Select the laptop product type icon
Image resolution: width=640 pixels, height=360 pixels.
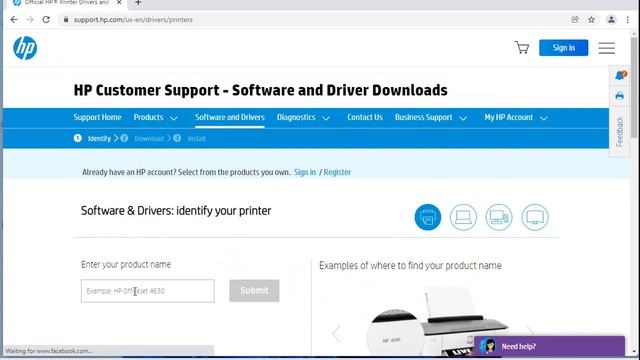coord(463,217)
